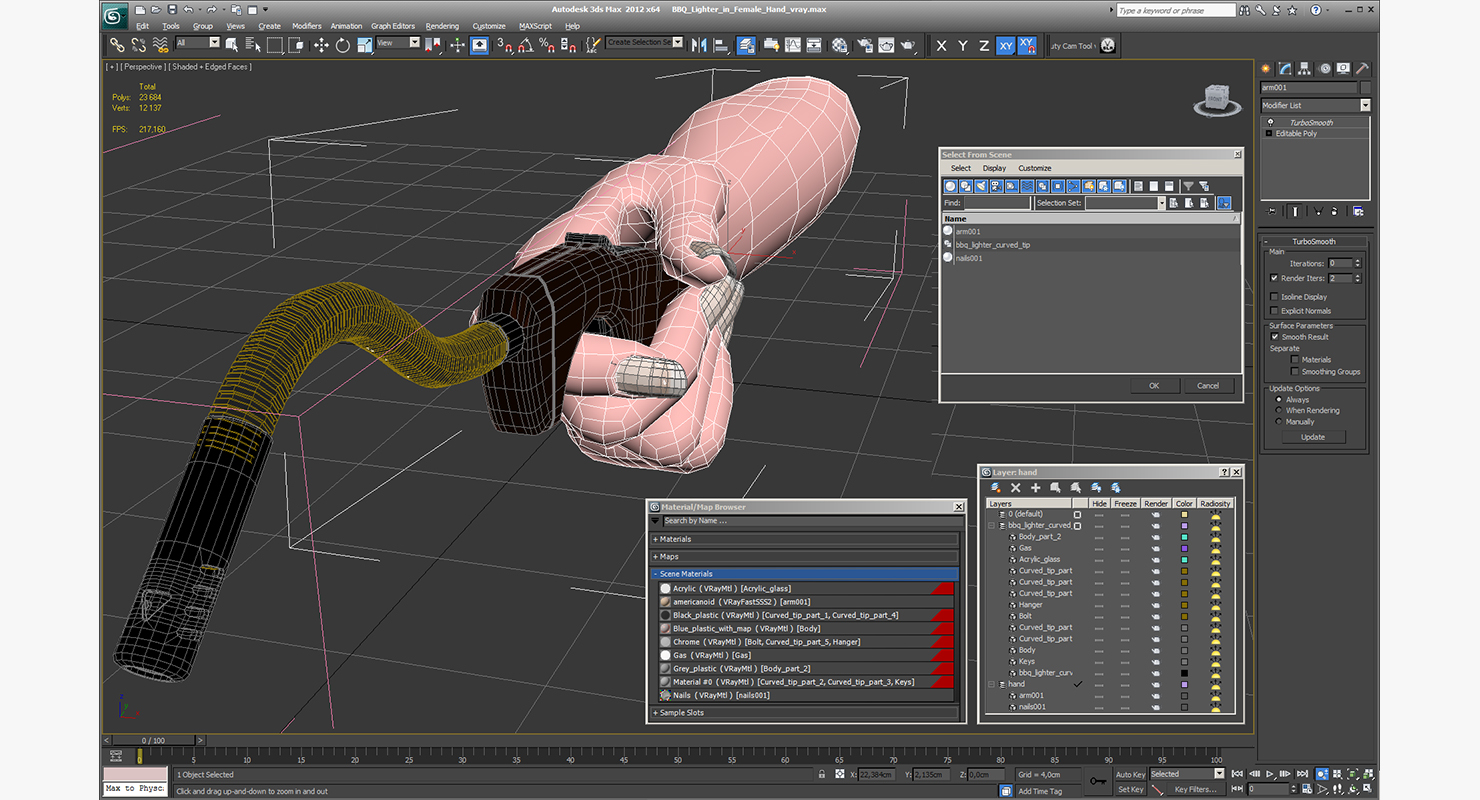Open Key Filters dialog
The image size is (1480, 800).
1195,789
